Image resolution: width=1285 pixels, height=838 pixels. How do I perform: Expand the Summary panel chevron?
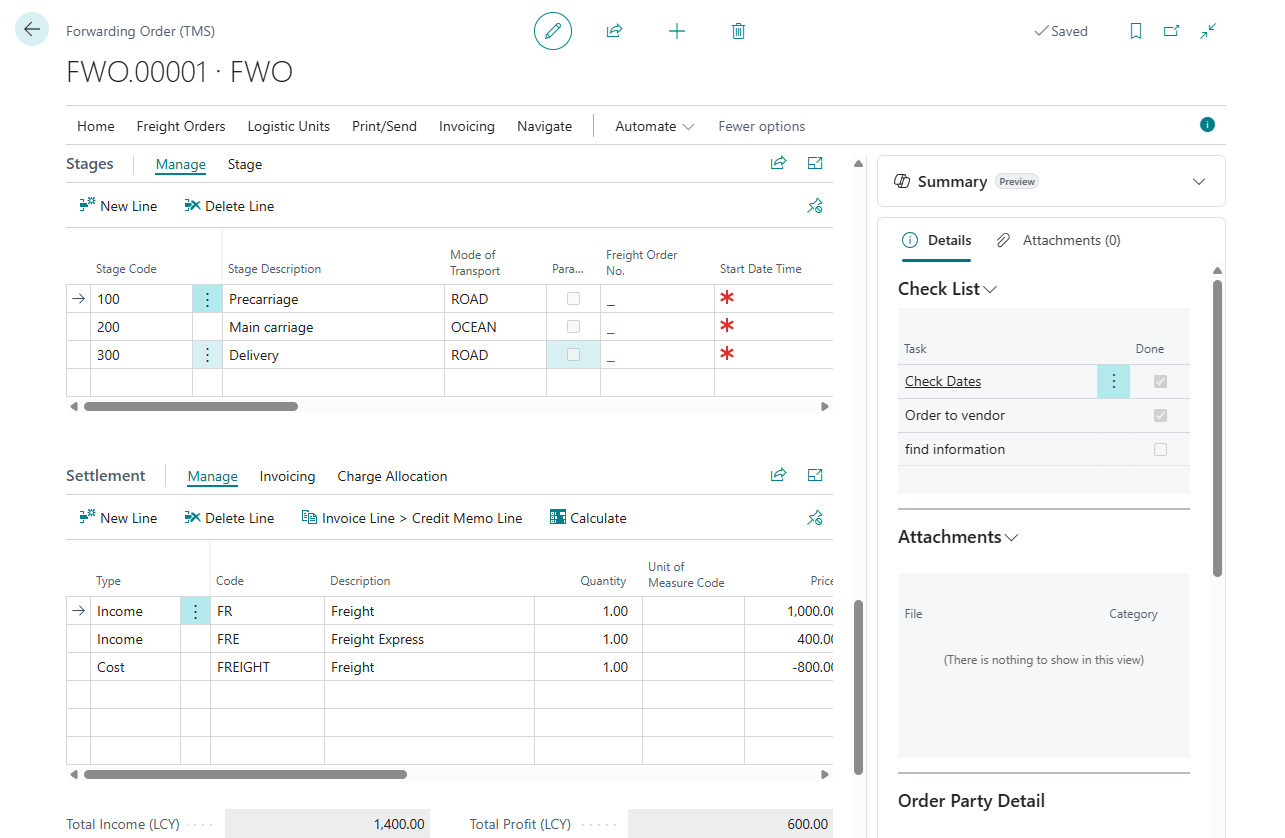coord(1199,181)
